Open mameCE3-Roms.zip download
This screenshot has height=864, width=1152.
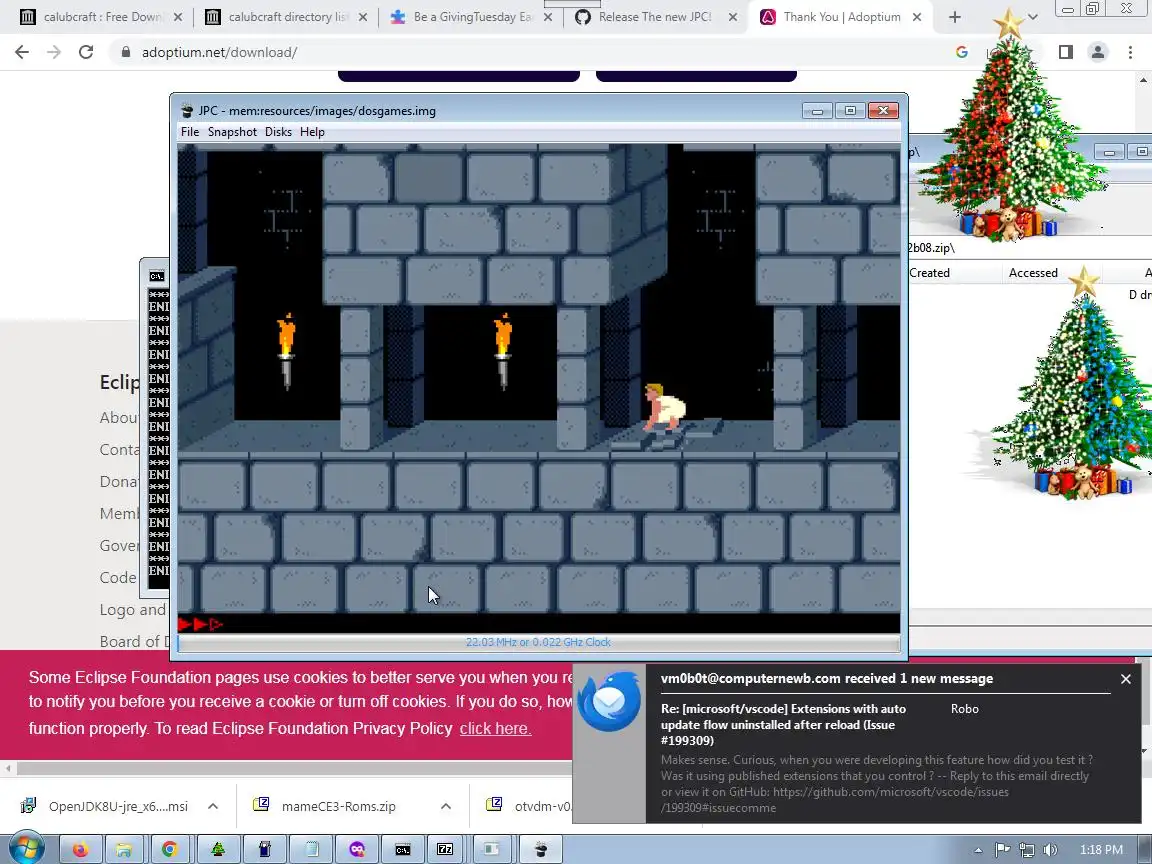pos(339,806)
